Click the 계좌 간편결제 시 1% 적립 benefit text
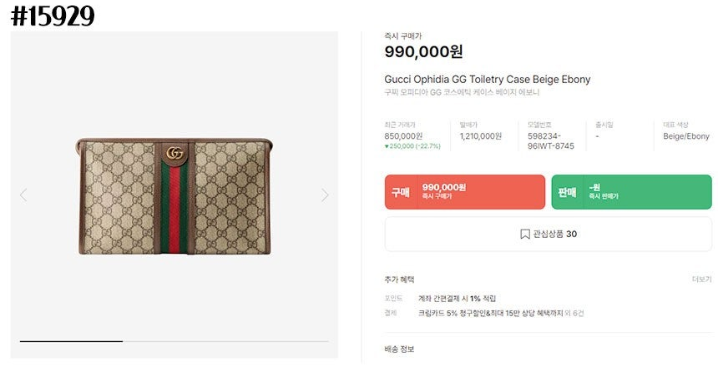718x388 pixels. pos(457,299)
